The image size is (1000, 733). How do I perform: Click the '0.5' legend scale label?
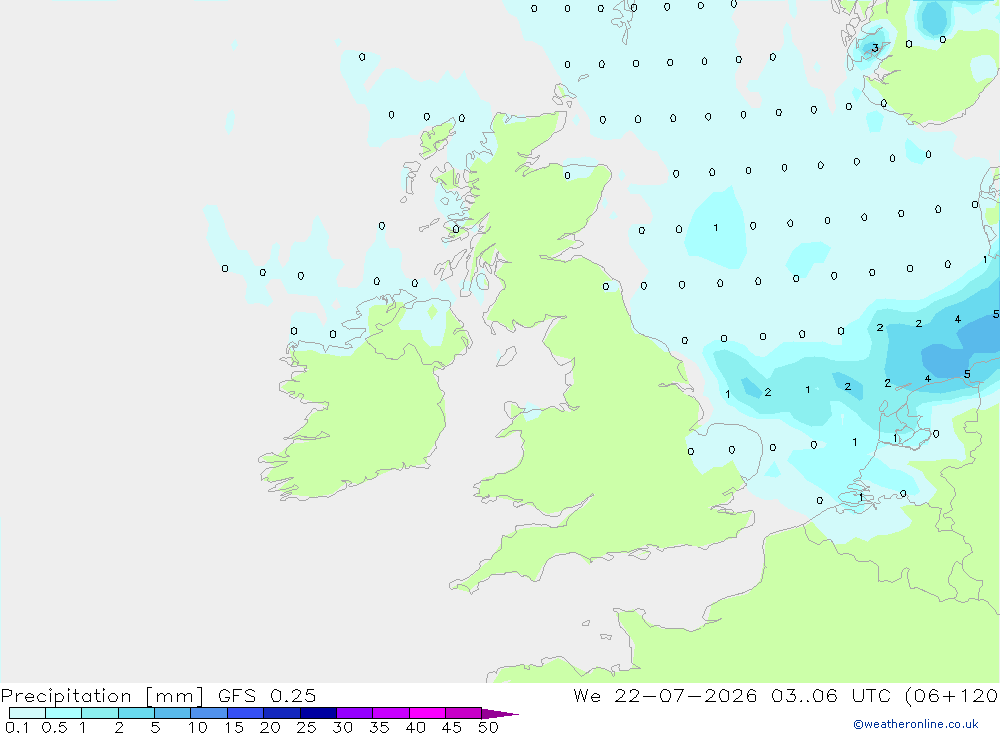point(54,727)
